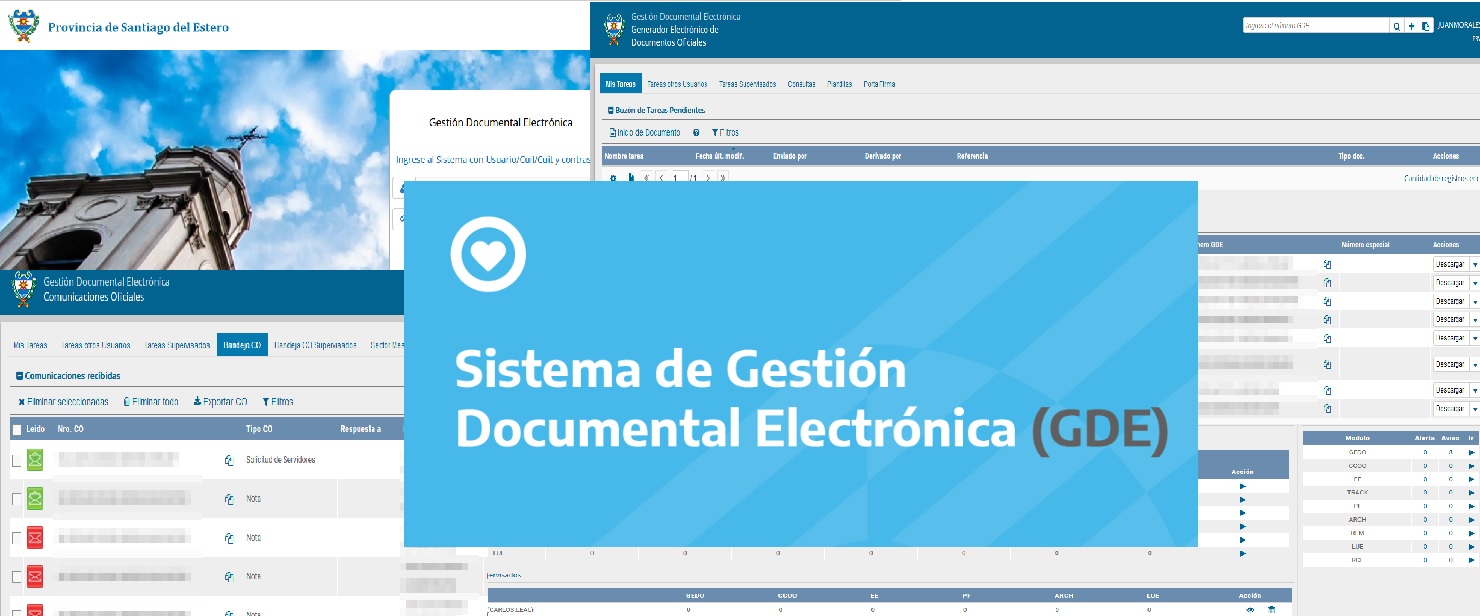
Task: Sort by Fecha últ. modif. column header
Action: pyautogui.click(x=719, y=156)
